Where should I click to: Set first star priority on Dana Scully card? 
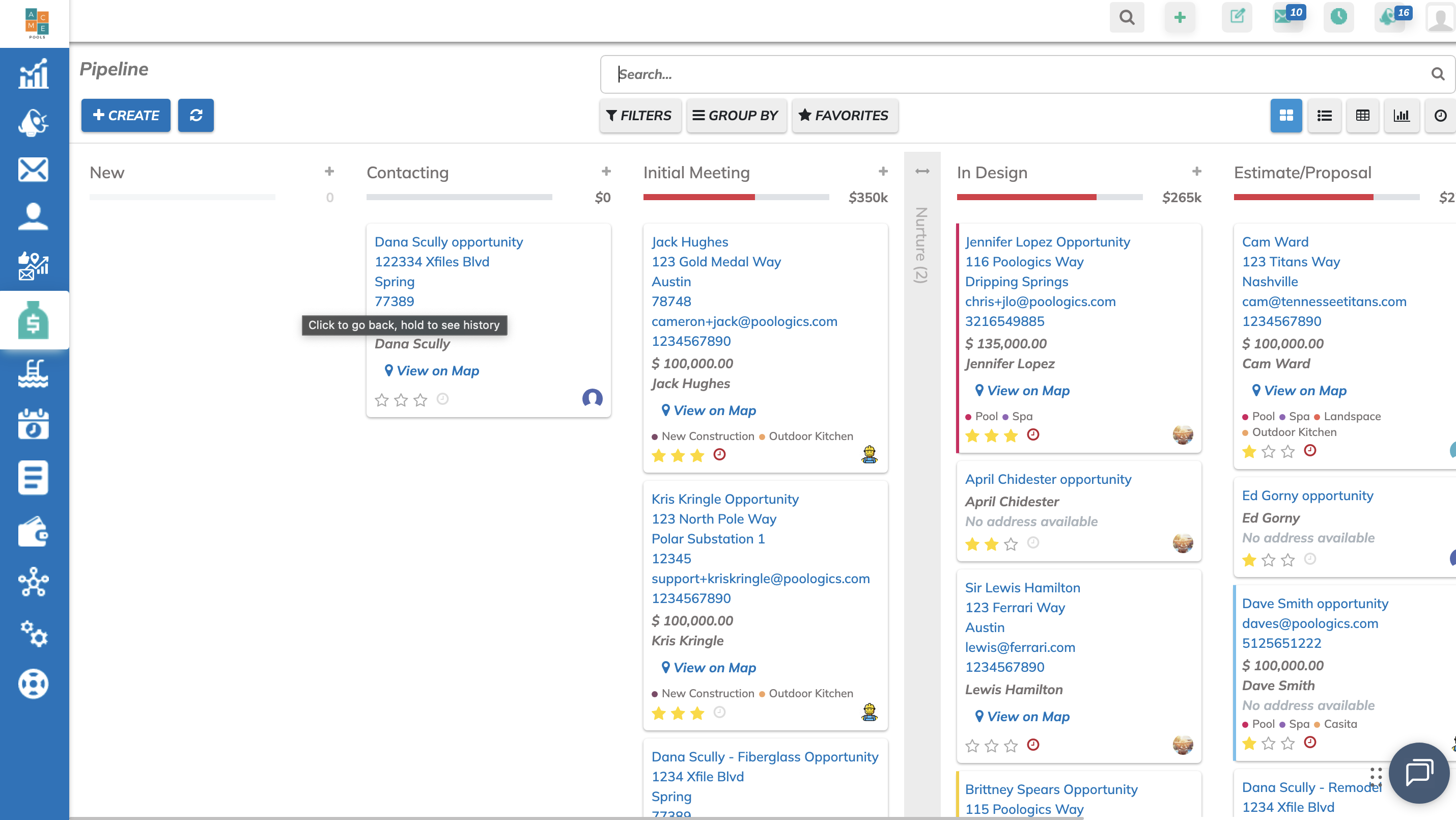tap(381, 400)
